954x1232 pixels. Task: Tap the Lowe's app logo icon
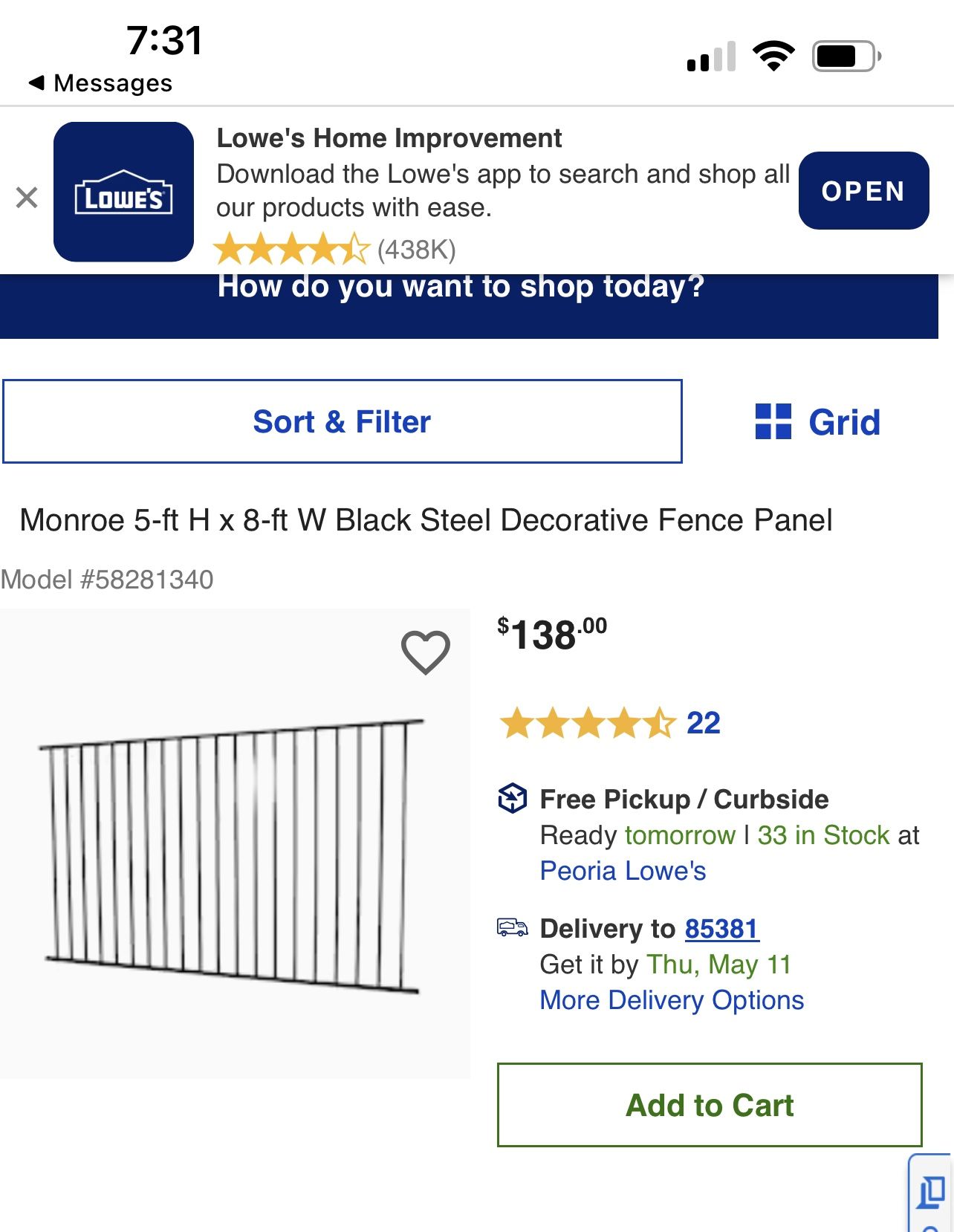tap(123, 192)
